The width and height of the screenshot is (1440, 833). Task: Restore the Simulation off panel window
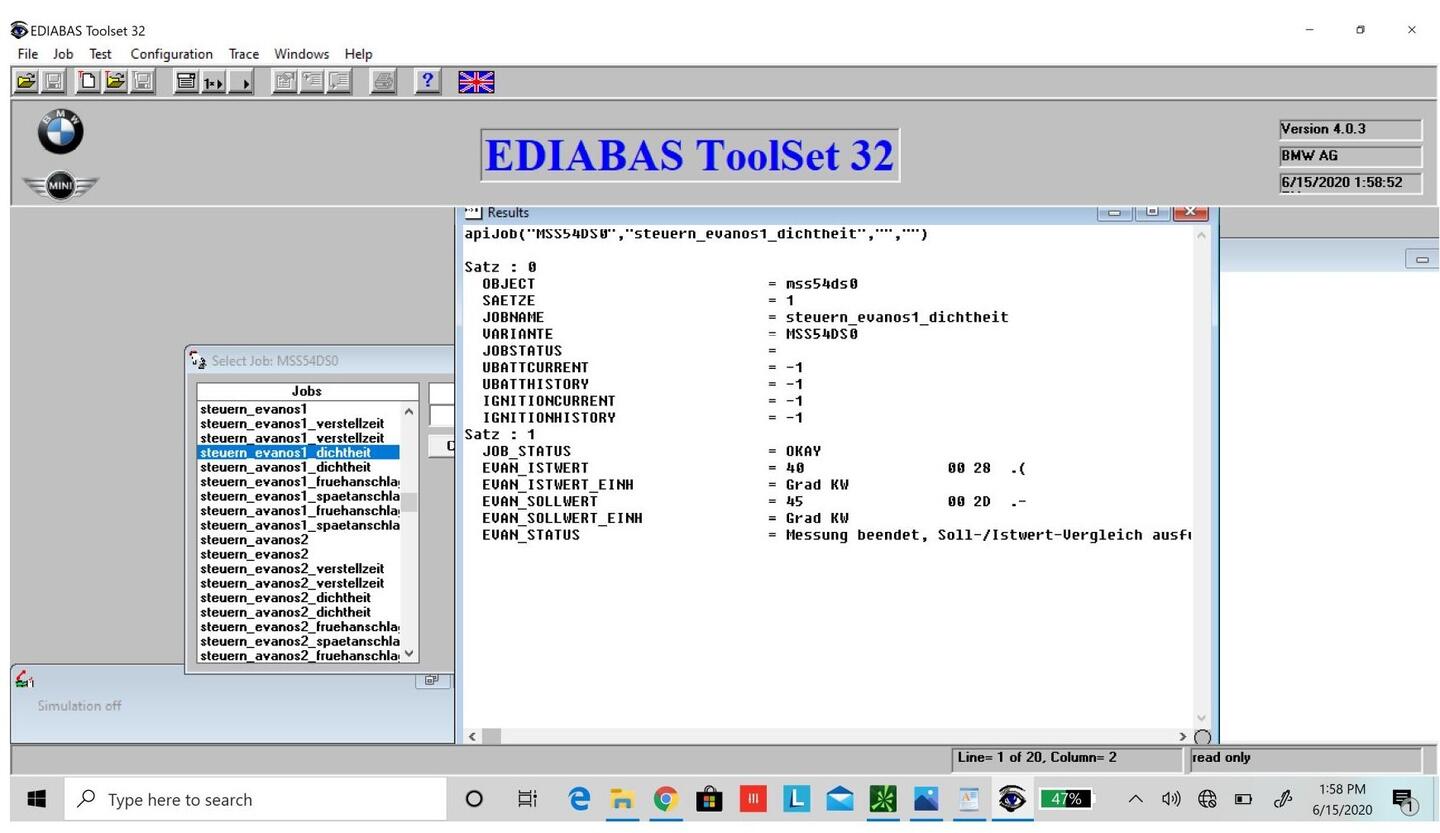[x=431, y=680]
